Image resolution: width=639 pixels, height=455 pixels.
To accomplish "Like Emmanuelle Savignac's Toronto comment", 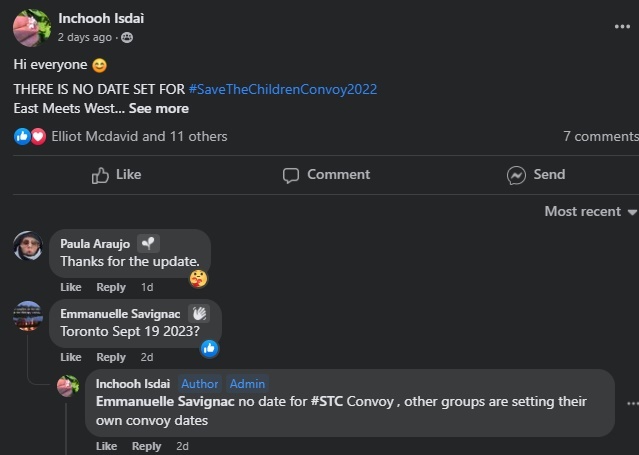I will coord(71,357).
